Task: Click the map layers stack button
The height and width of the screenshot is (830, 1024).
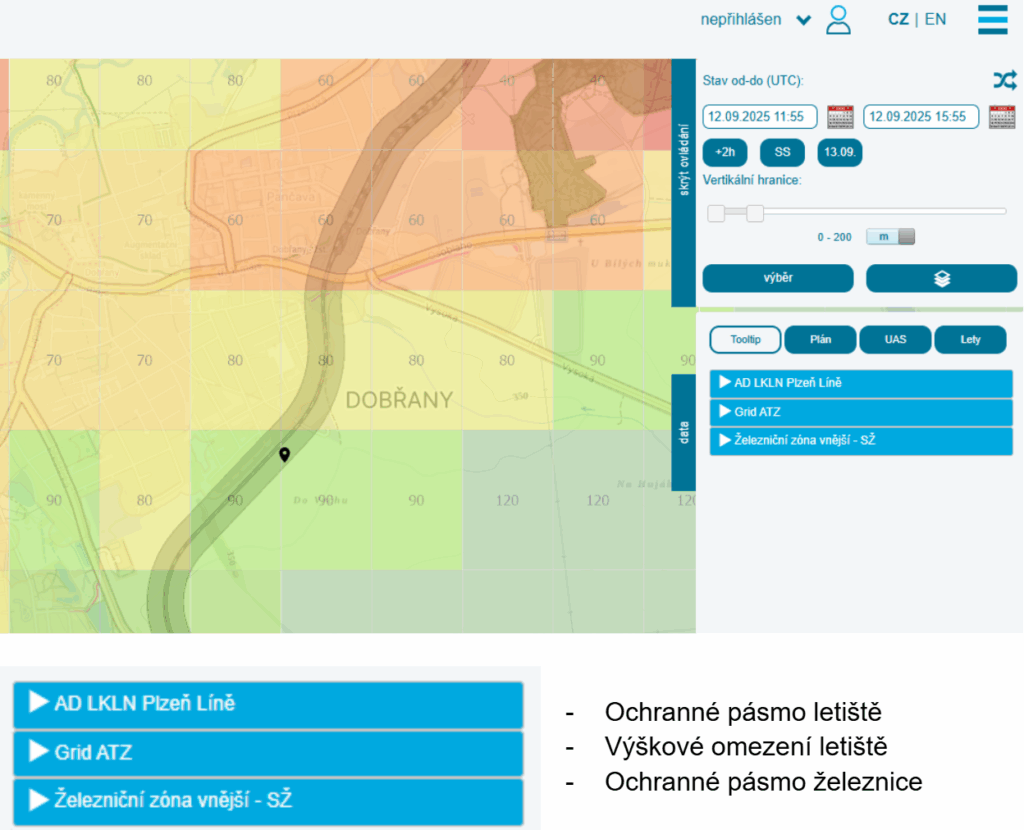Action: [x=941, y=278]
